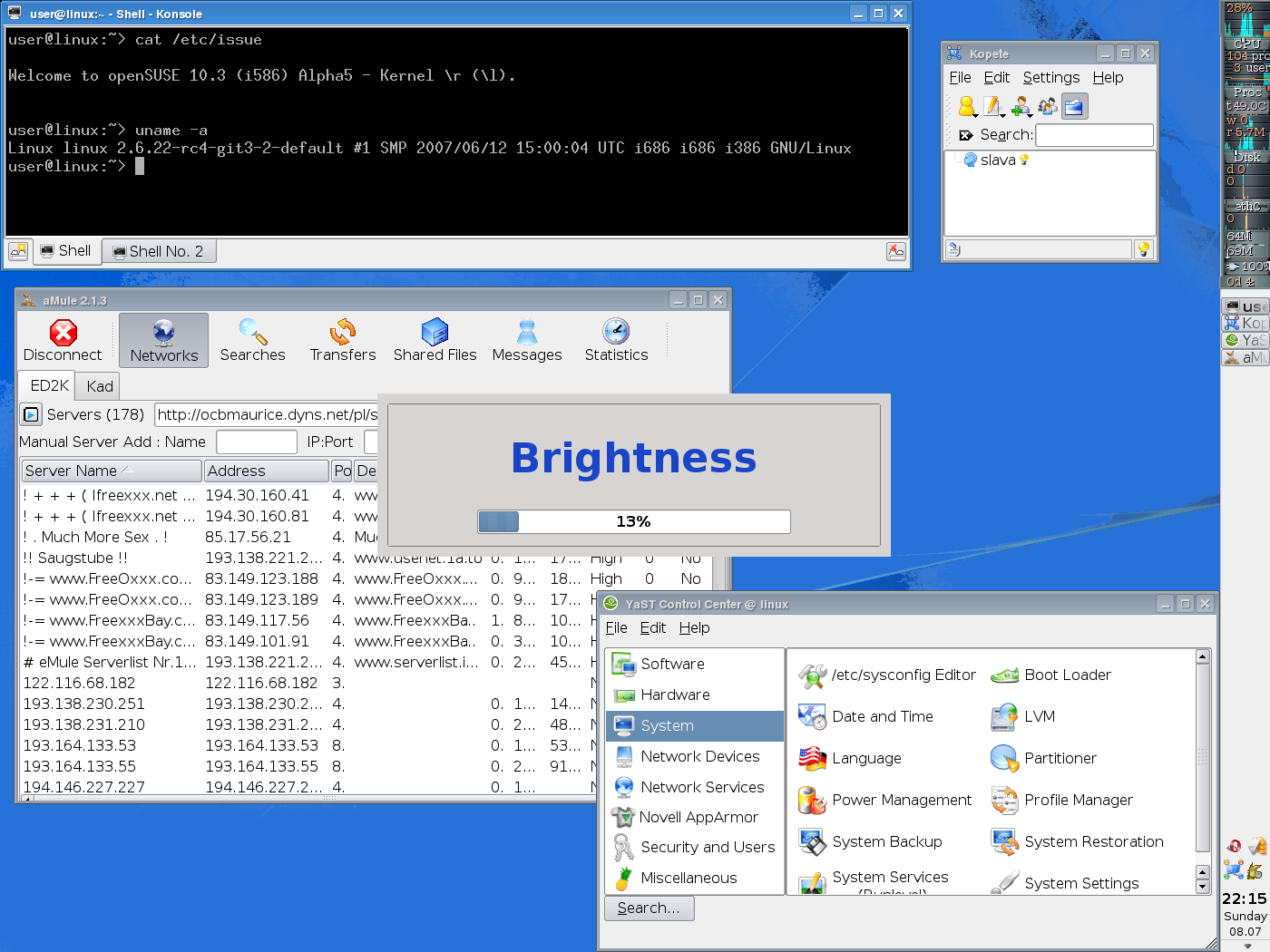
Task: Open the Edit menu in YaST
Action: click(652, 627)
